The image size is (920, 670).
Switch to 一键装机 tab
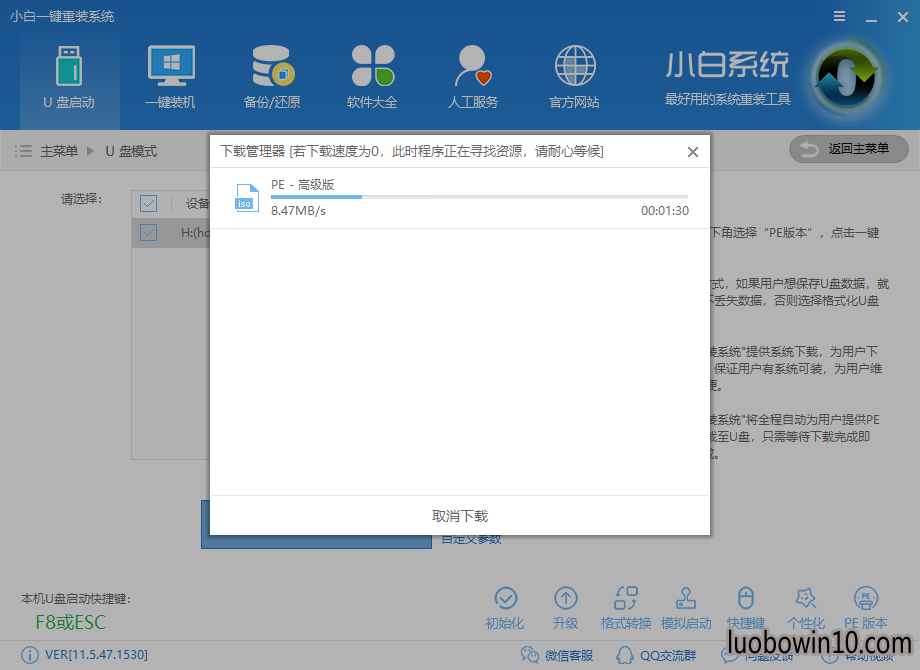(x=170, y=78)
